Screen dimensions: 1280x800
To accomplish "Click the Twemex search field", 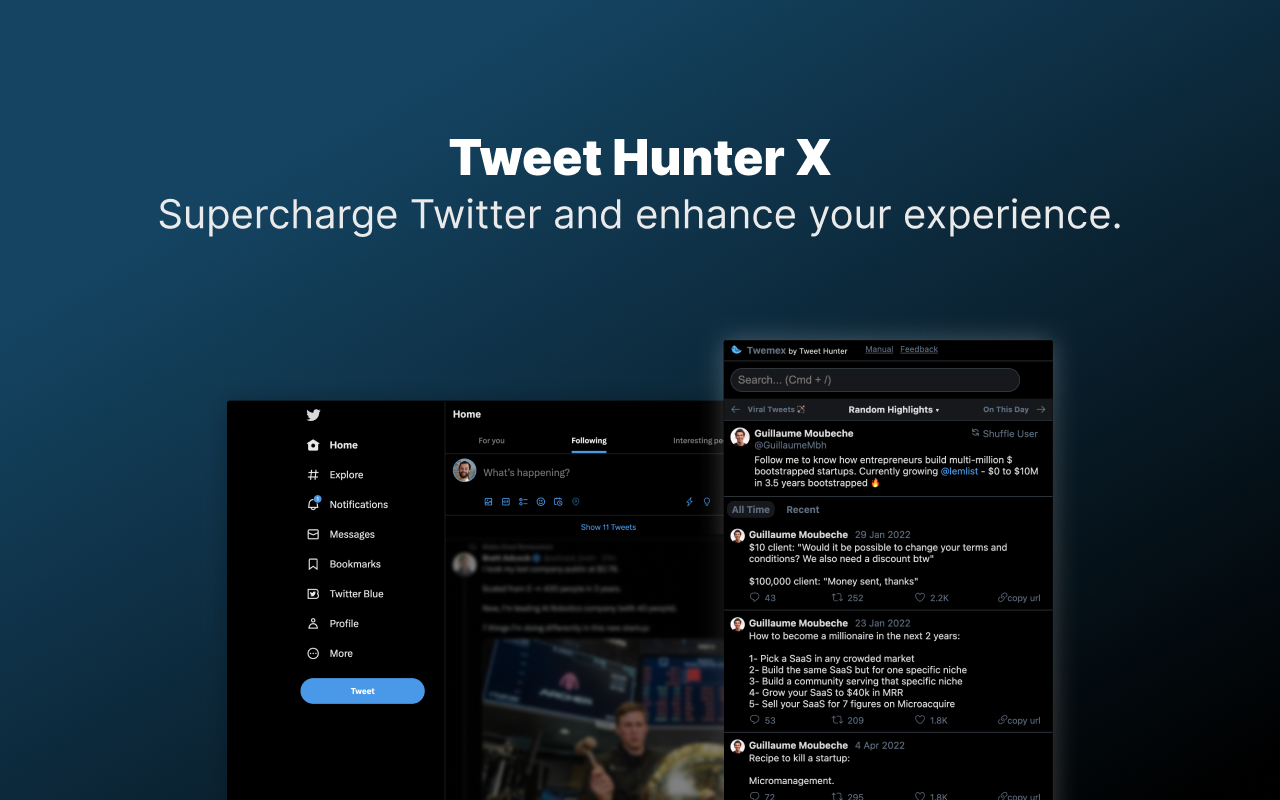I will (875, 380).
